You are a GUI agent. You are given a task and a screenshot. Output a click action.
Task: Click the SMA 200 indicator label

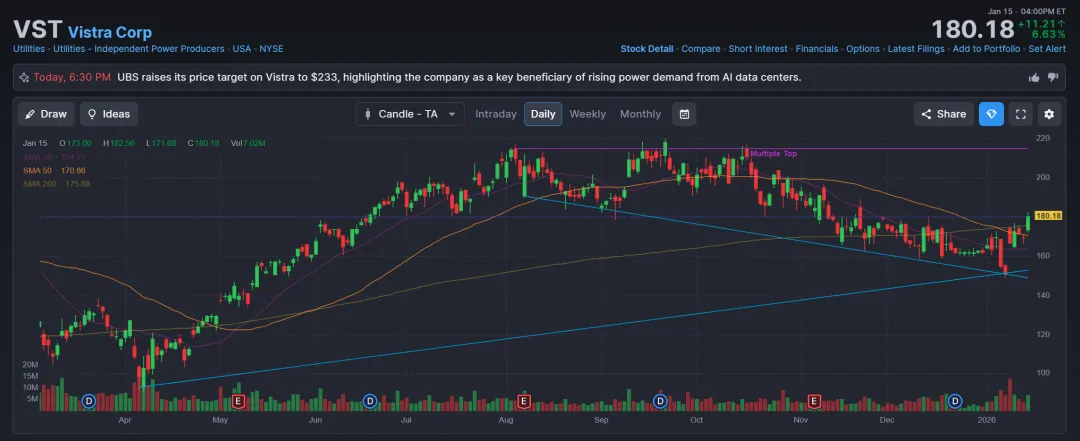(56, 184)
